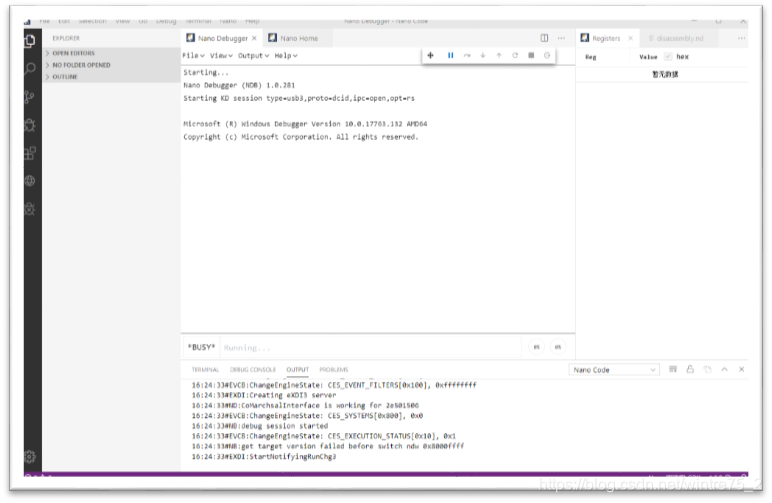Switch to the TERMINAL panel tab

(205, 370)
